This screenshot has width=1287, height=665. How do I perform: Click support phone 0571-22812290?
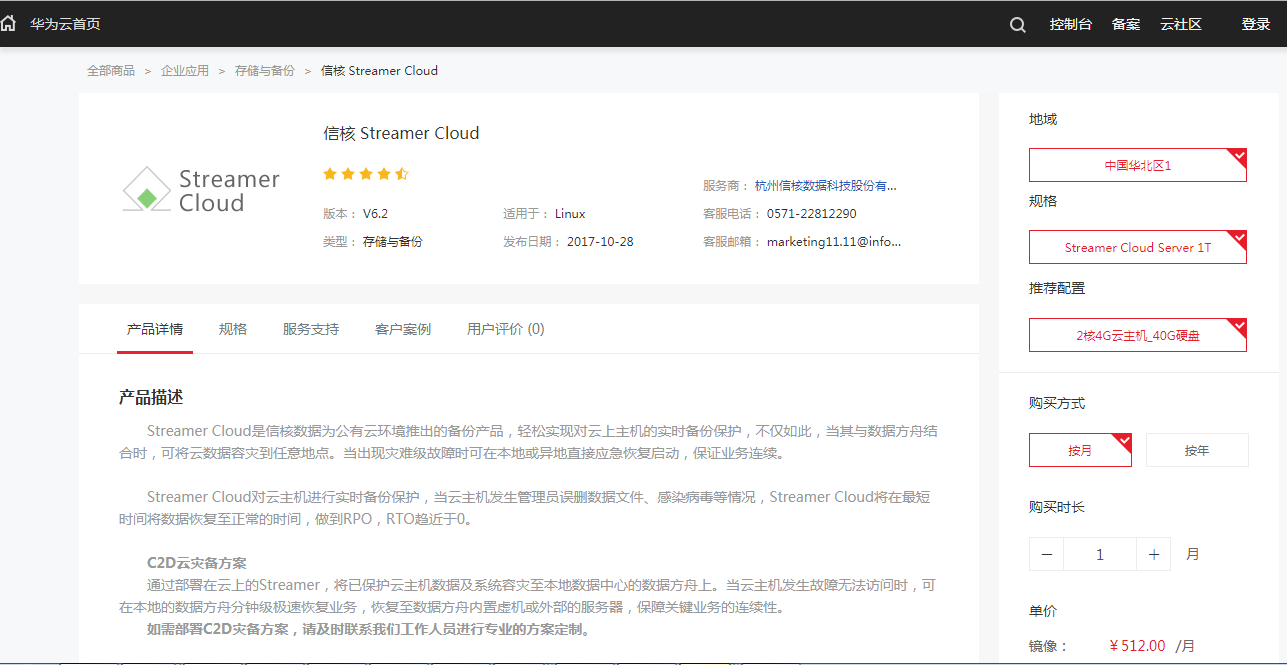[812, 214]
